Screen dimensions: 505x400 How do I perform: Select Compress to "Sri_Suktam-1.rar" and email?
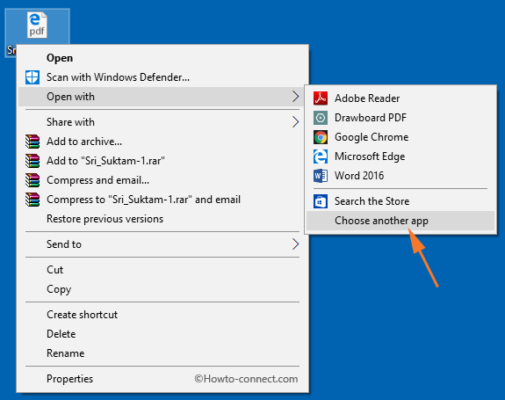(162, 199)
